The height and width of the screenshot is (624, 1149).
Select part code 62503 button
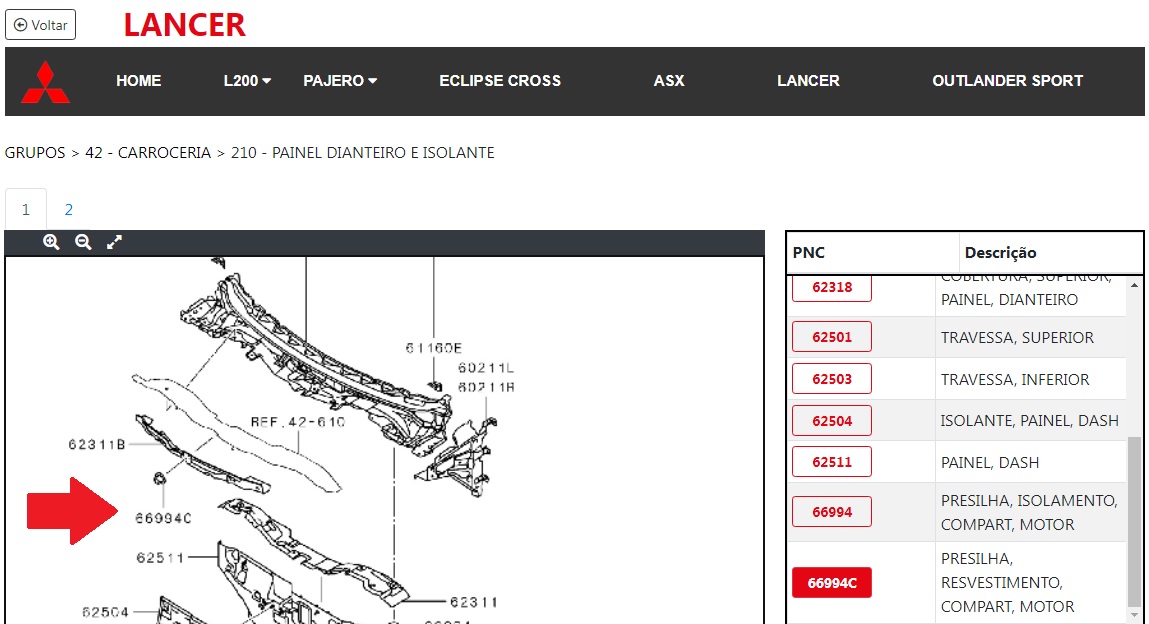click(831, 379)
